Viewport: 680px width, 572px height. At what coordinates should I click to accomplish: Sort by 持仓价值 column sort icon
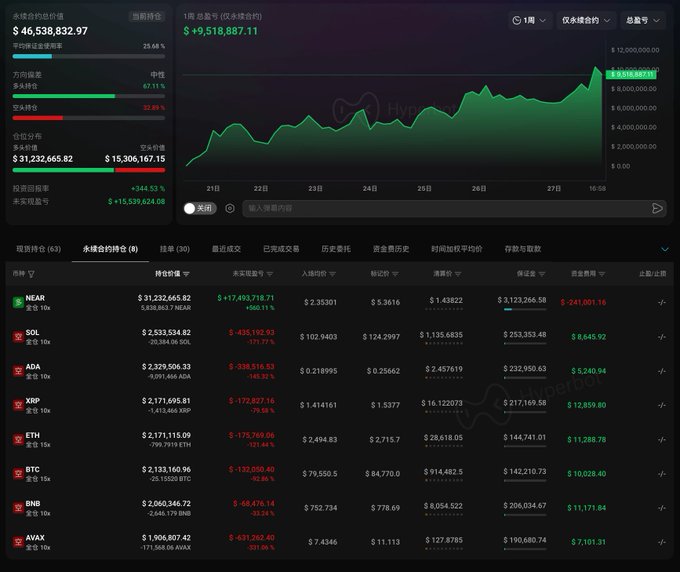(186, 274)
